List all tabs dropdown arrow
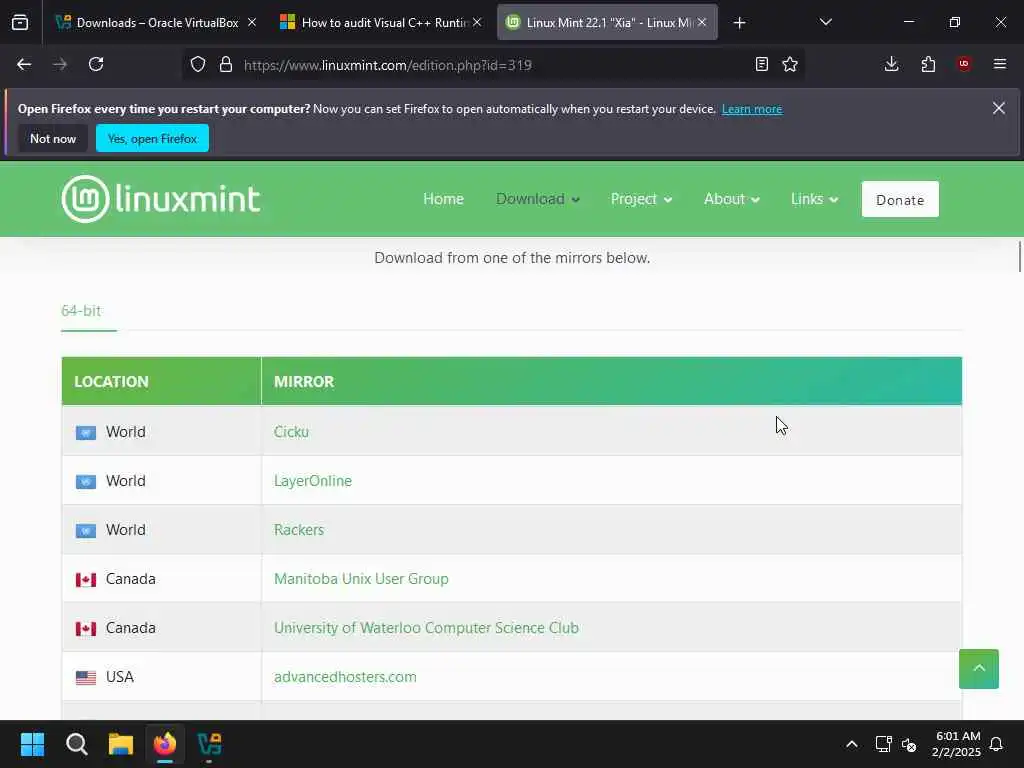1024x768 pixels. (x=825, y=22)
